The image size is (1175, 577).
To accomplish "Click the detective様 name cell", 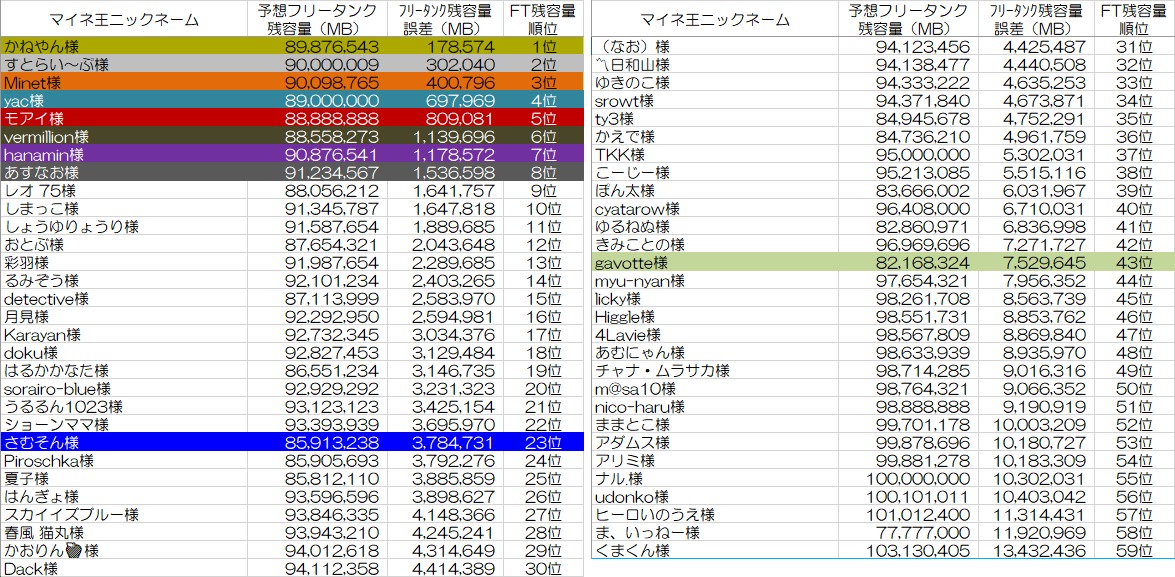I will click(123, 298).
